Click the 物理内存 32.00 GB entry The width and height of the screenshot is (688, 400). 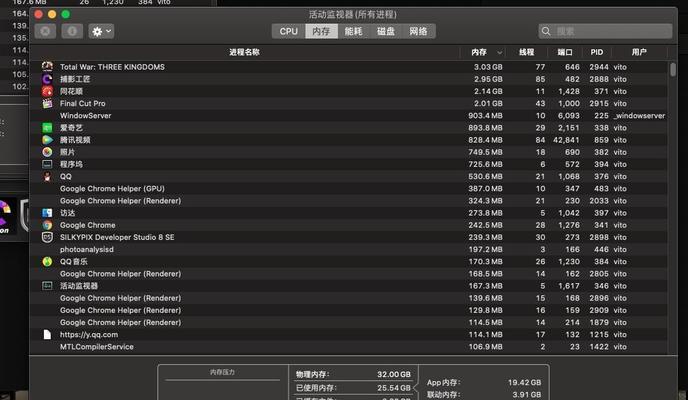pos(353,374)
